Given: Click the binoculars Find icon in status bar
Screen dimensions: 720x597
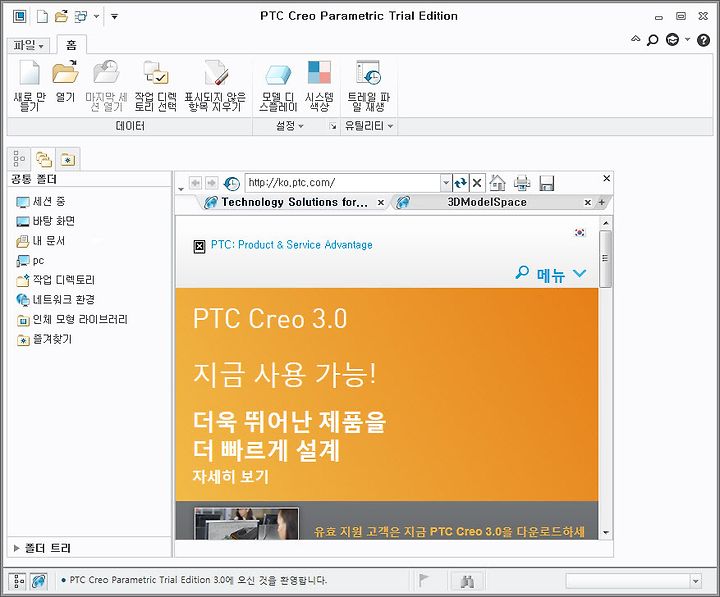Looking at the screenshot, I should [x=467, y=581].
